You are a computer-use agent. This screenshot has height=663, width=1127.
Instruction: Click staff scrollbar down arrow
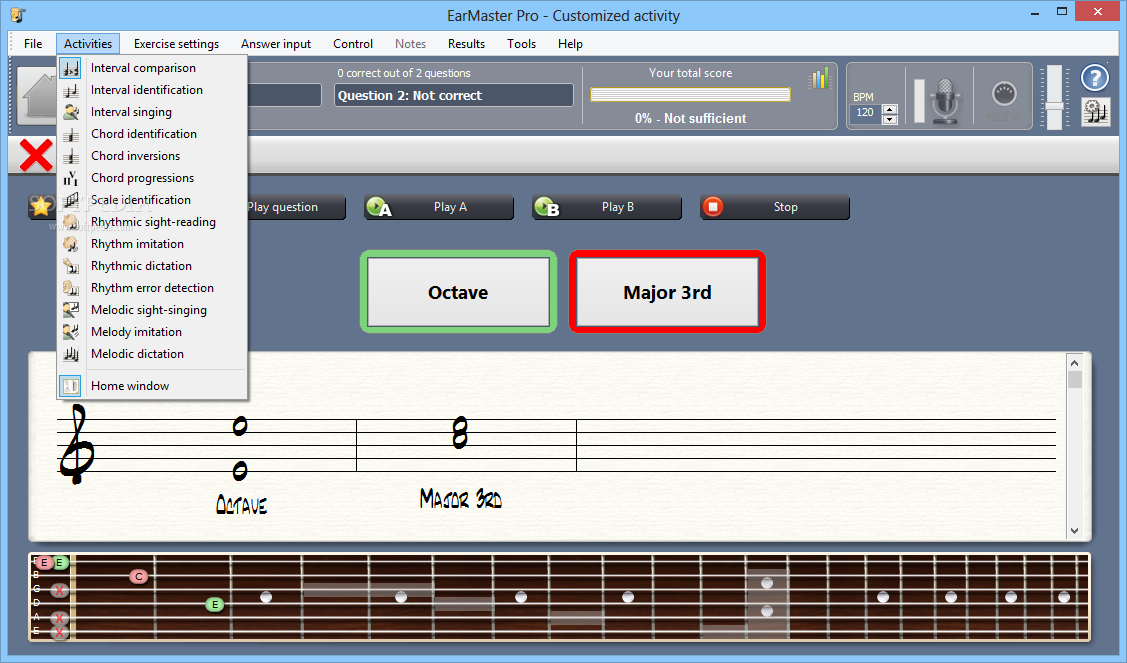[1075, 531]
